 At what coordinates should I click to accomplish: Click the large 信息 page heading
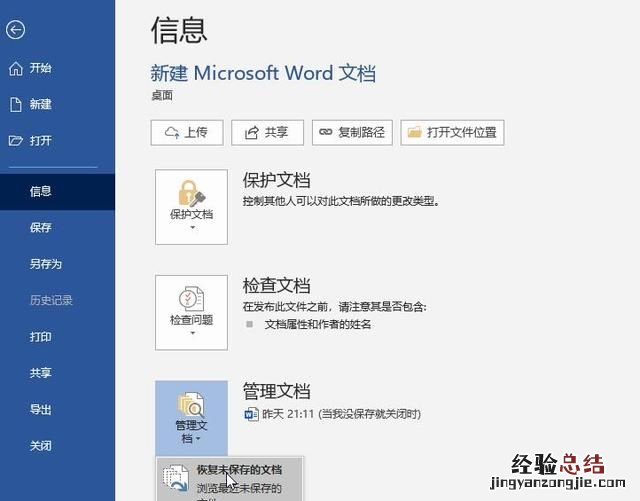tap(179, 30)
